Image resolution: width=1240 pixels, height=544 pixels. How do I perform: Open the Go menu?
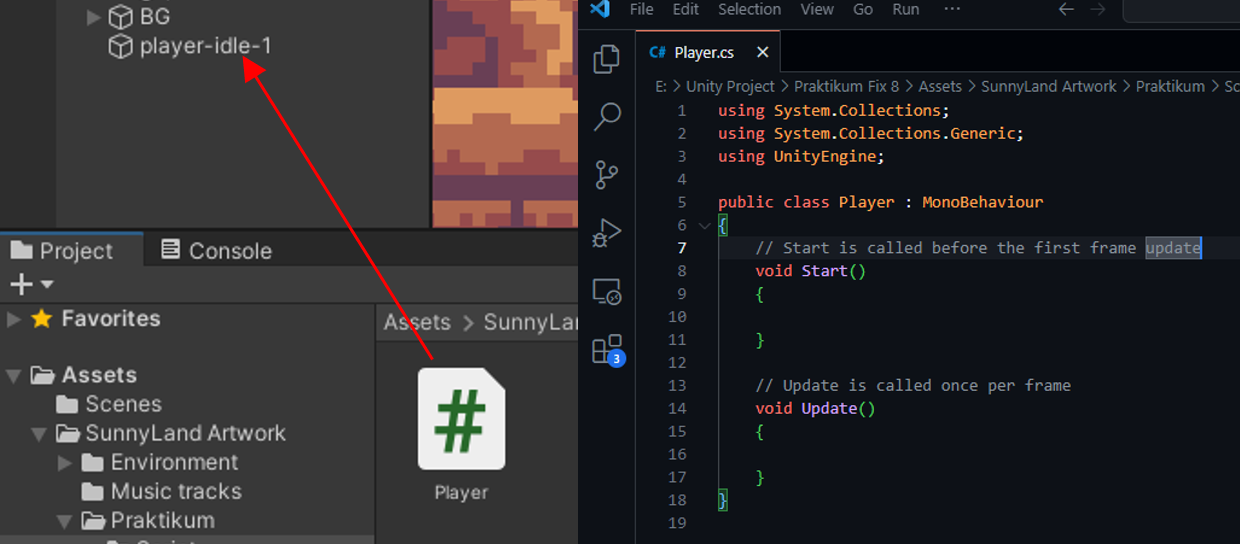[863, 9]
